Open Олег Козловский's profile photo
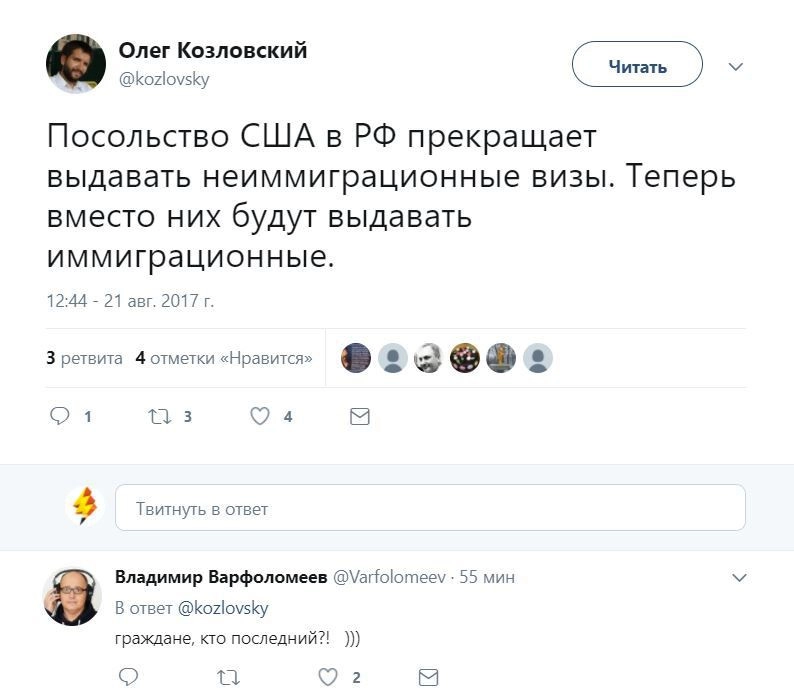 tap(76, 64)
